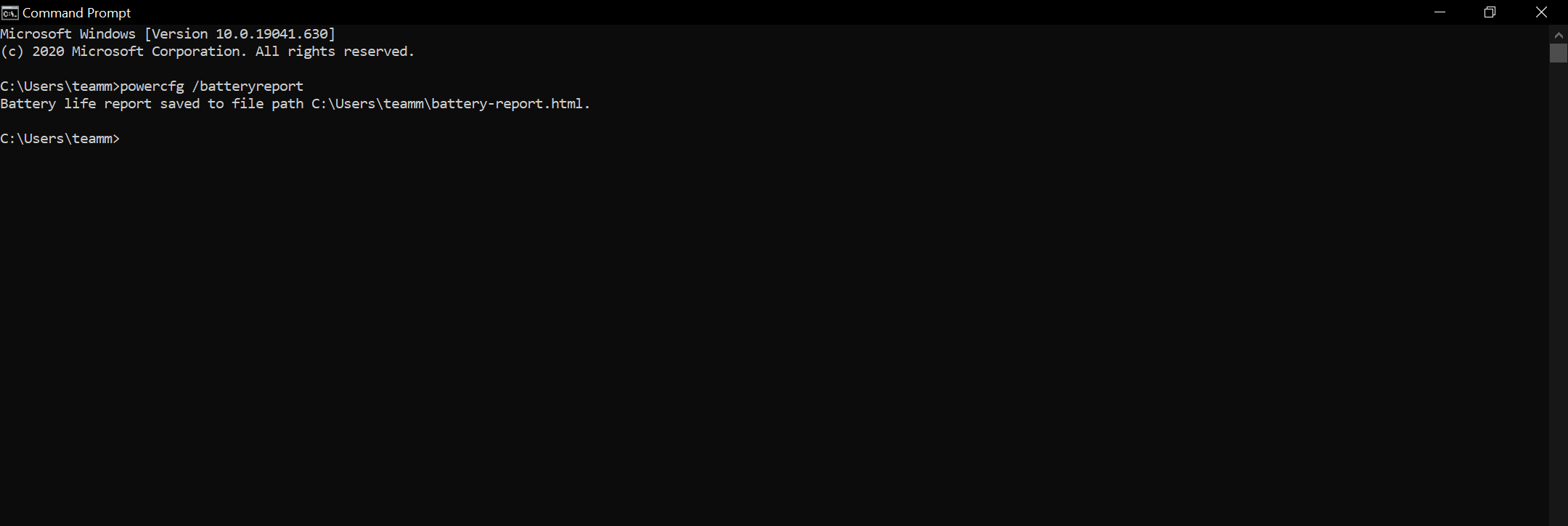1568x526 pixels.
Task: Click the 'battery-report.html' file name
Action: tap(507, 104)
